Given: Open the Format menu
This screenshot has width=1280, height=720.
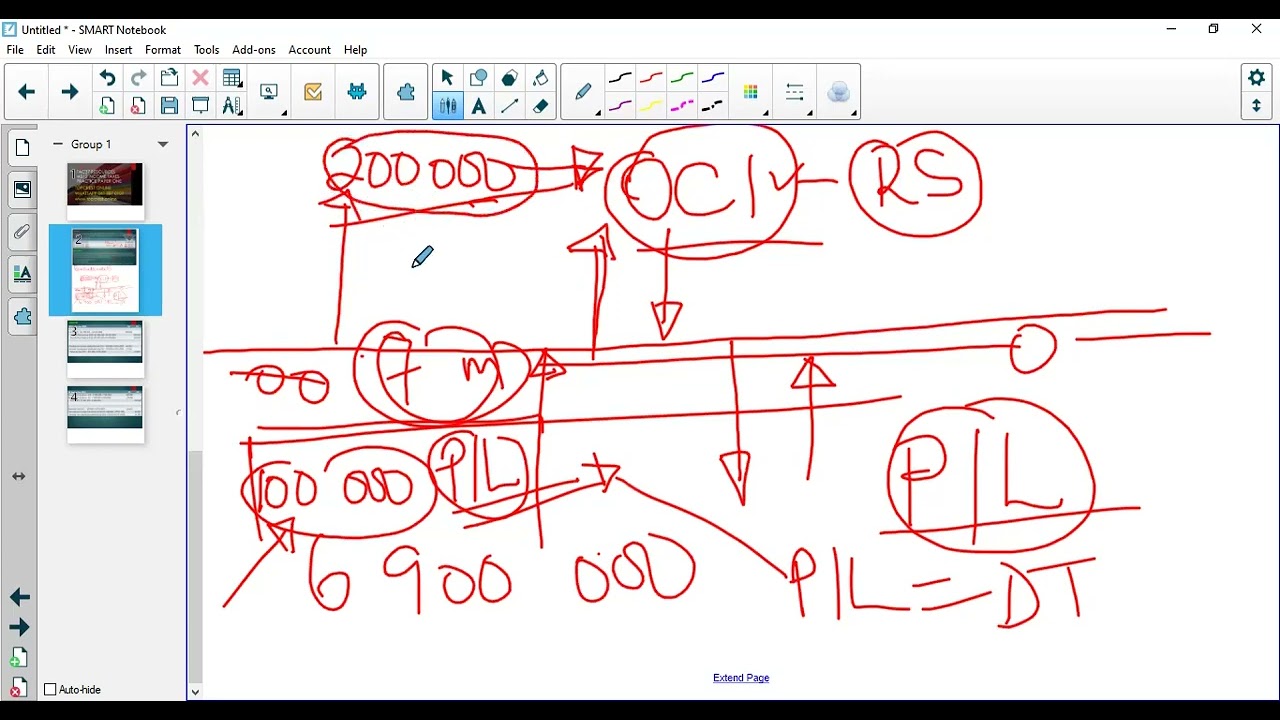Looking at the screenshot, I should [163, 50].
